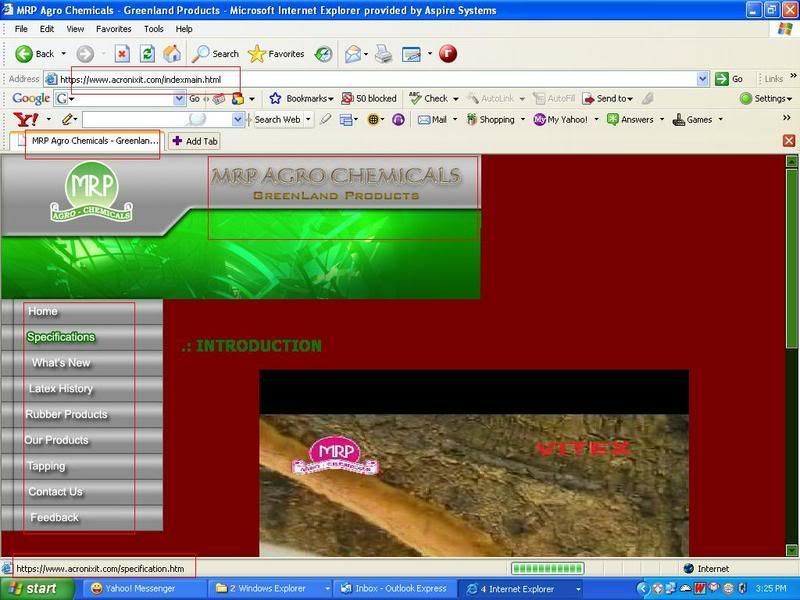Image resolution: width=800 pixels, height=600 pixels.
Task: Click the Yahoo! logo on toolbar
Action: tap(26, 119)
